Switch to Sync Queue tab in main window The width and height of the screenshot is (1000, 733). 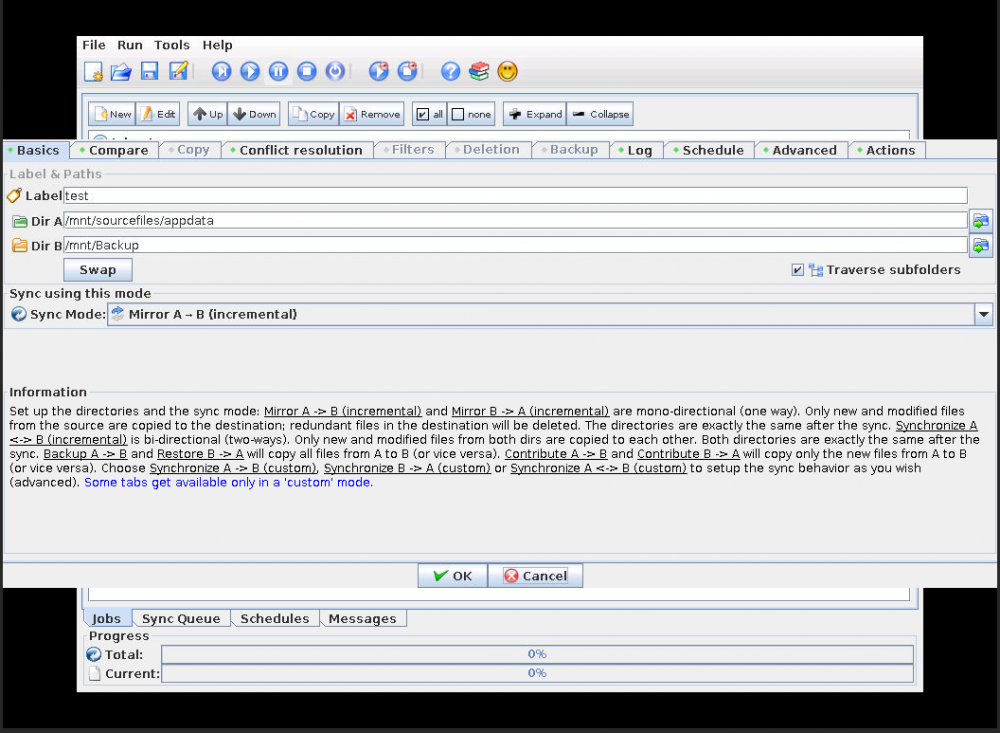[181, 619]
